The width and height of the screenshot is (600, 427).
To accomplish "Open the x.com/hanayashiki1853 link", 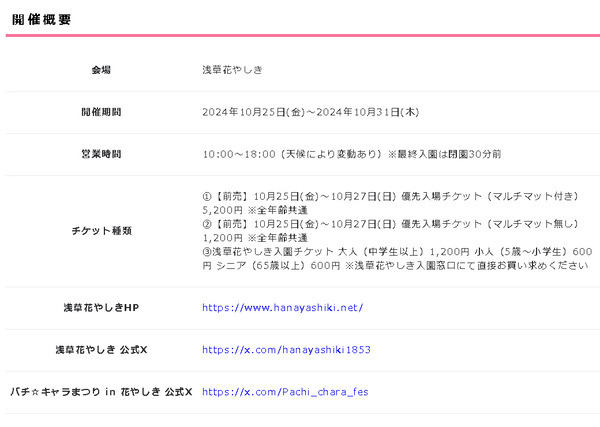I will (286, 350).
